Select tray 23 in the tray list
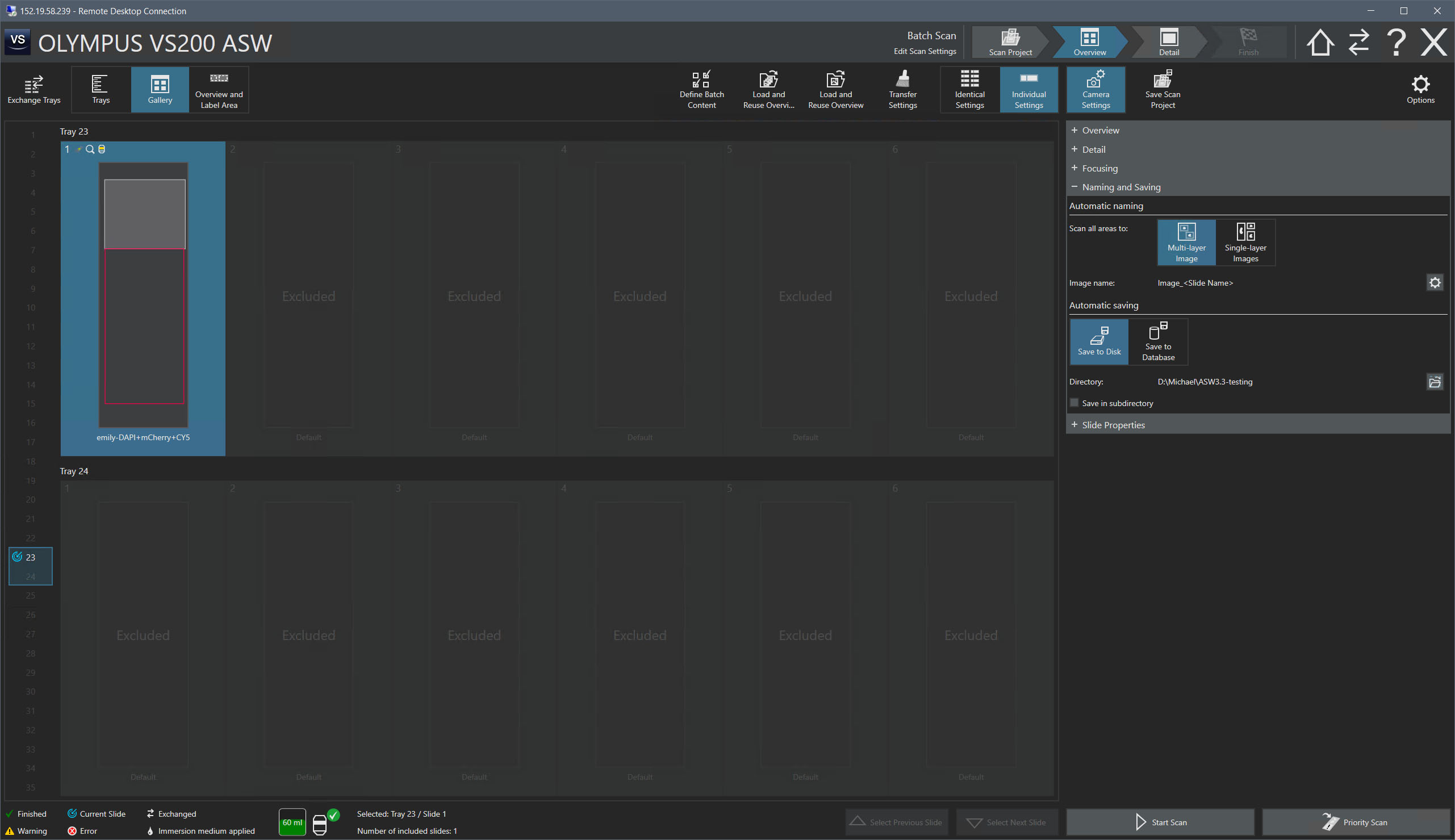Image resolution: width=1455 pixels, height=840 pixels. (x=31, y=557)
